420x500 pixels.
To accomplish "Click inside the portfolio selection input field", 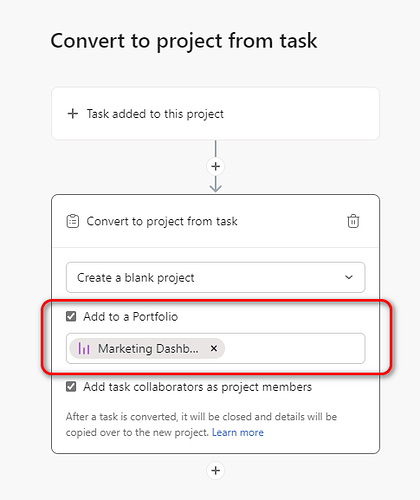I will pyautogui.click(x=295, y=348).
